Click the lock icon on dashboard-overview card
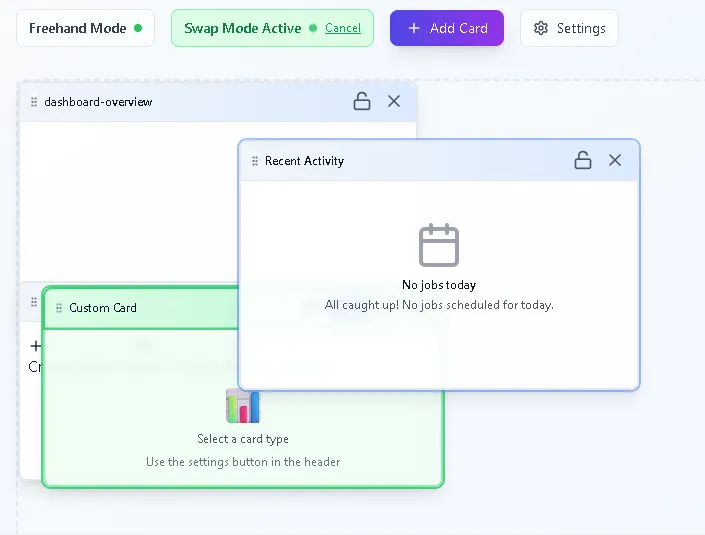The image size is (705, 535). click(x=362, y=101)
